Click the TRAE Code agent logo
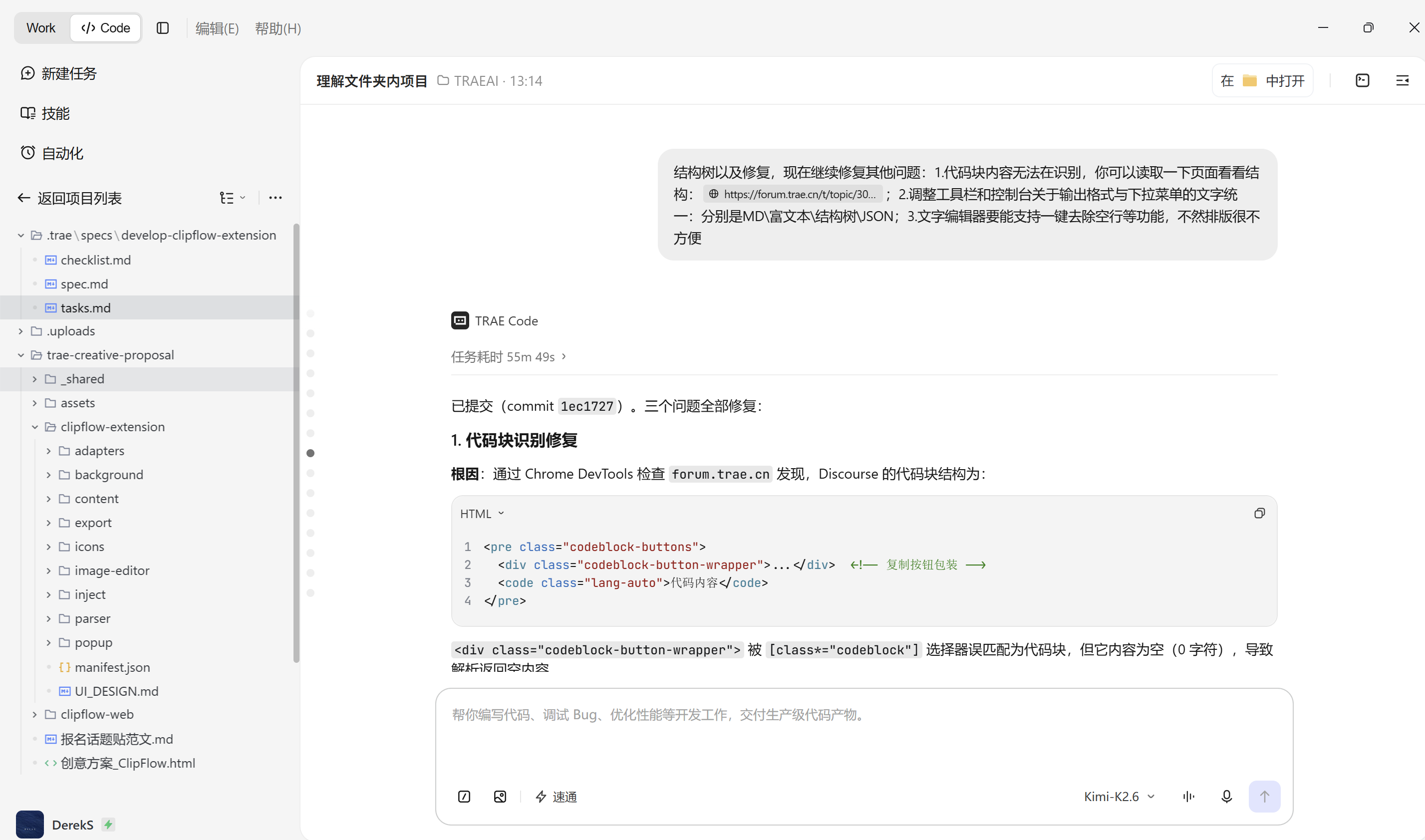The width and height of the screenshot is (1425, 840). [460, 320]
